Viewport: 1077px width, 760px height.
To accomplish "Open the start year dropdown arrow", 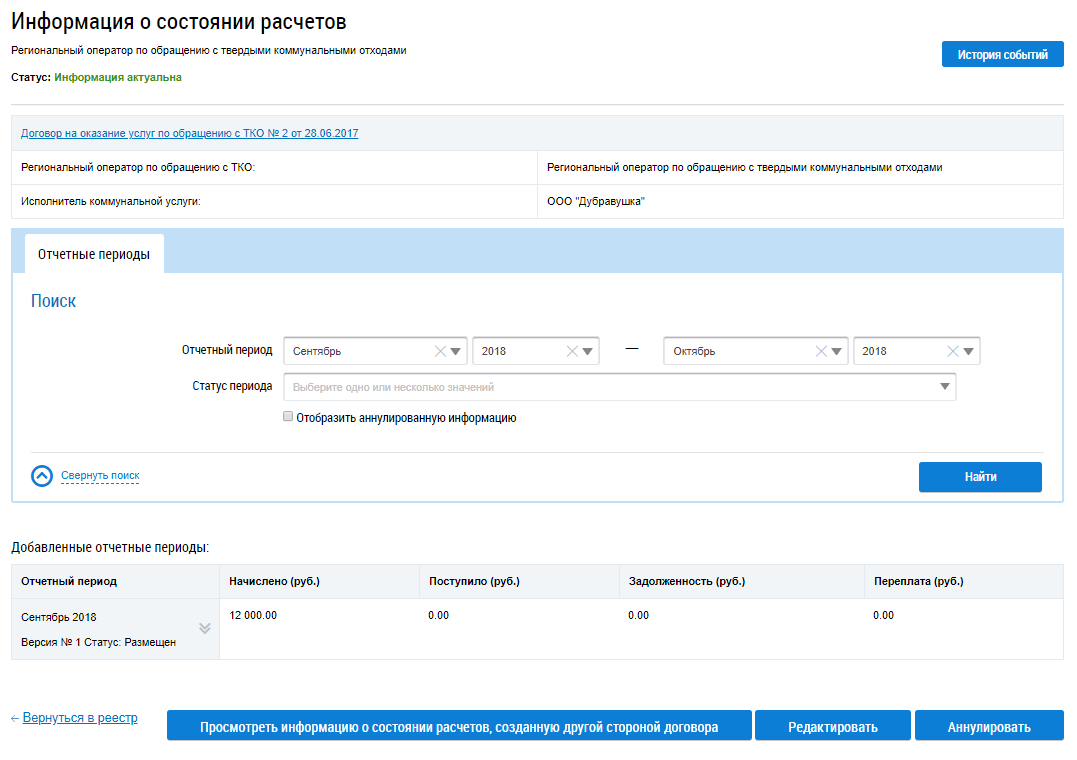I will (x=588, y=351).
